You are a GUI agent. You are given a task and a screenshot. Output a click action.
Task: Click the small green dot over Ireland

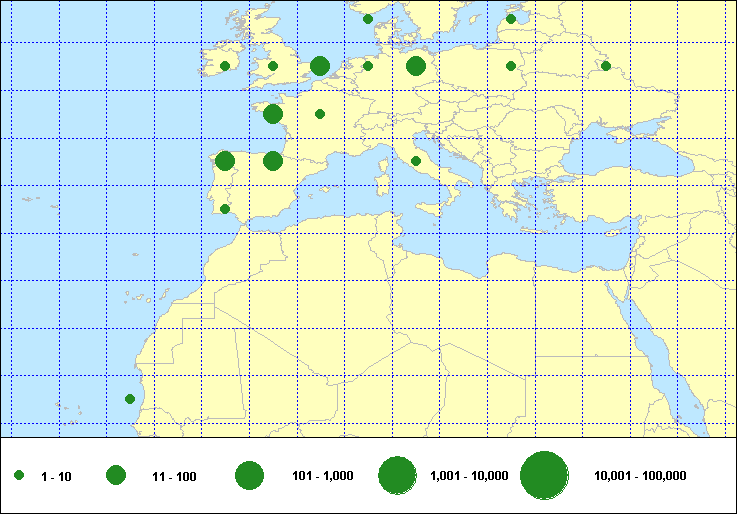click(225, 66)
